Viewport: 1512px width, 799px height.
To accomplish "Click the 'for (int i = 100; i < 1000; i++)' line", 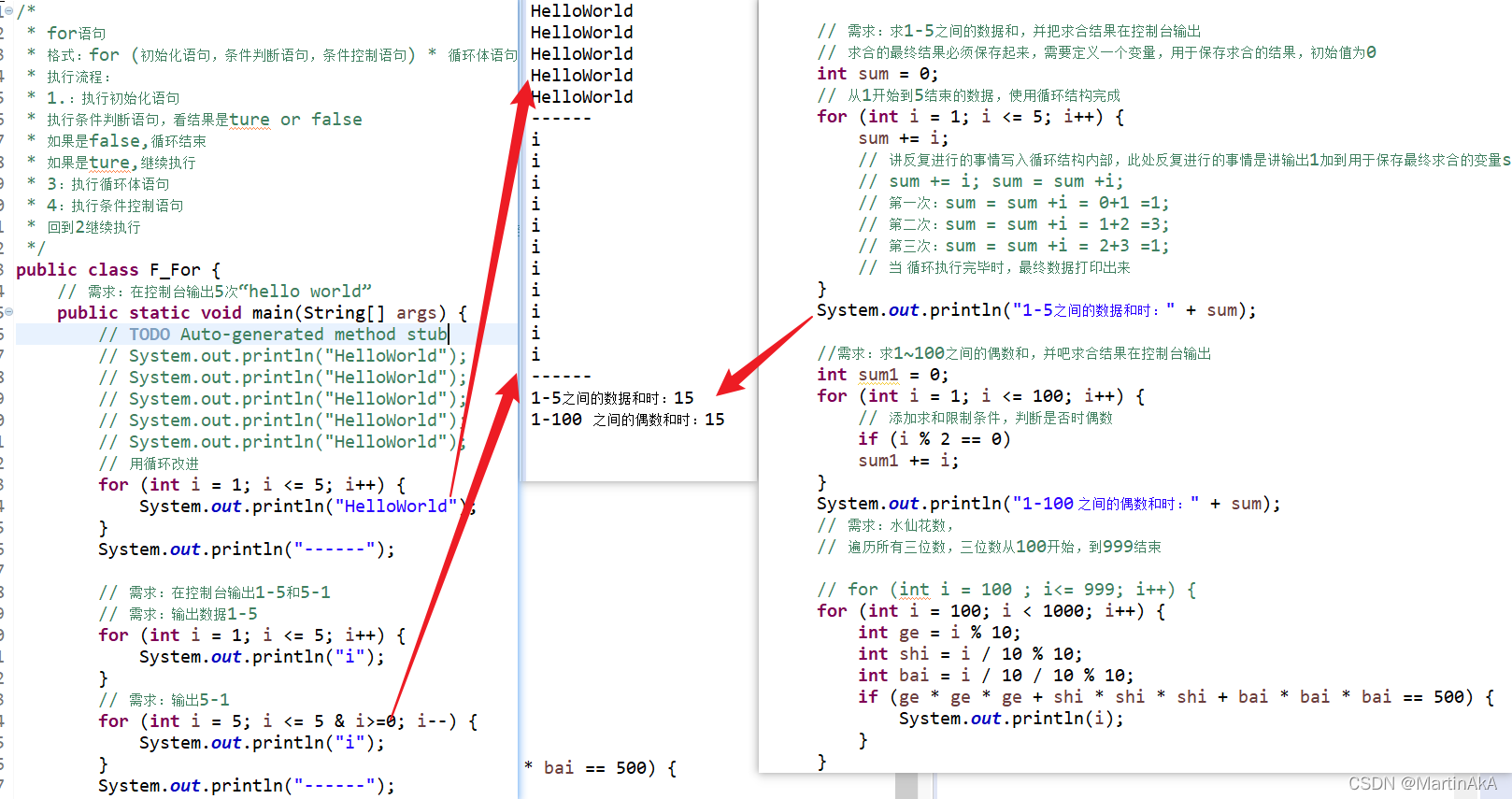I will click(991, 611).
